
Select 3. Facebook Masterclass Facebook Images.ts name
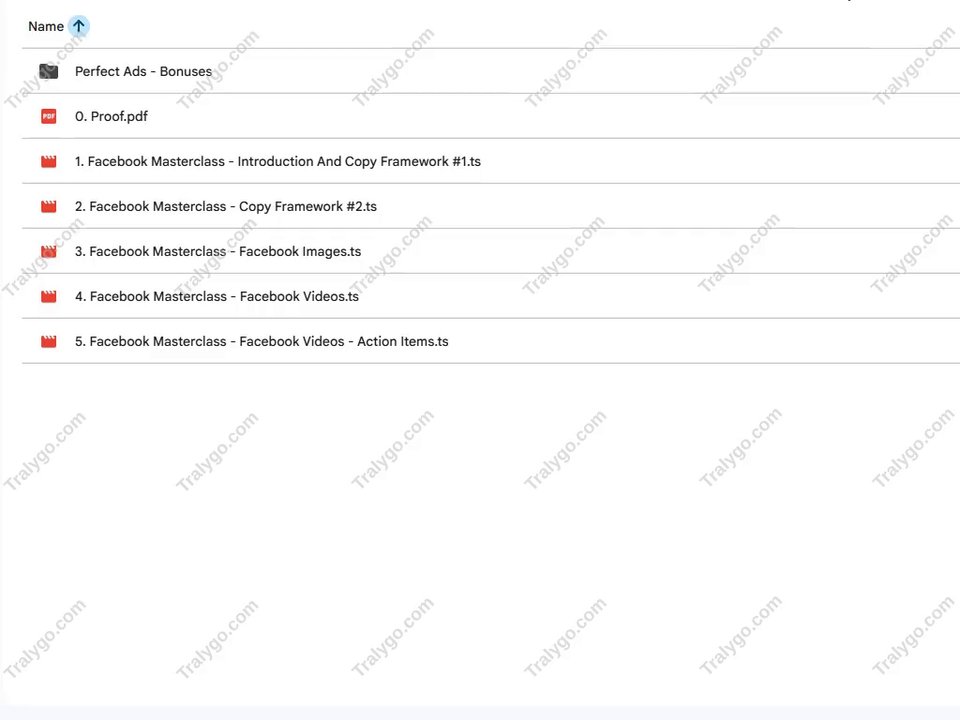tap(218, 252)
